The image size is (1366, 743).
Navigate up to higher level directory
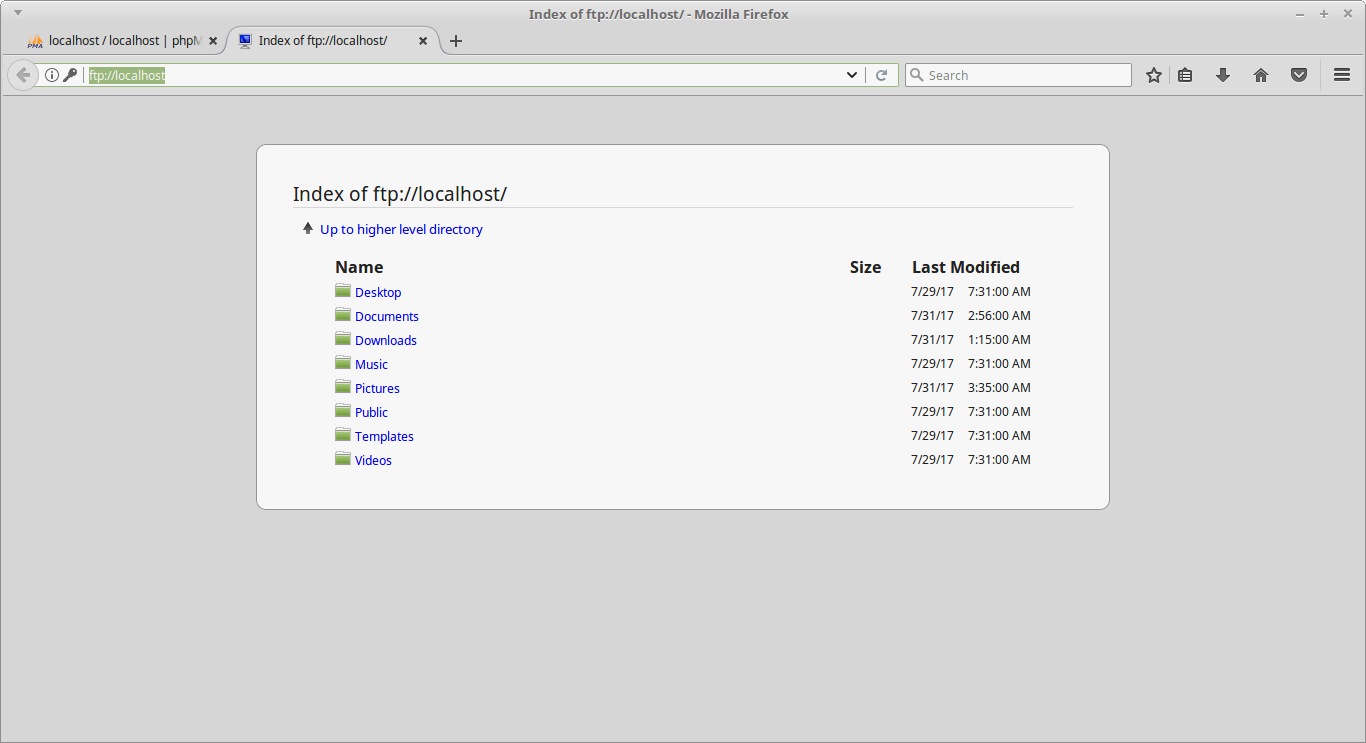pos(401,229)
